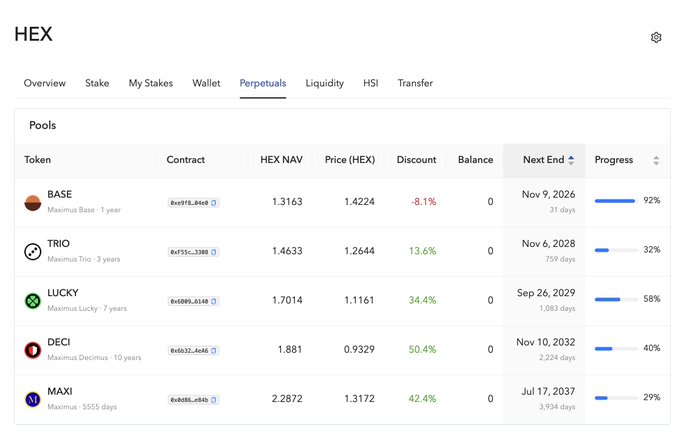Click the BASE 92% progress bar

pos(616,201)
